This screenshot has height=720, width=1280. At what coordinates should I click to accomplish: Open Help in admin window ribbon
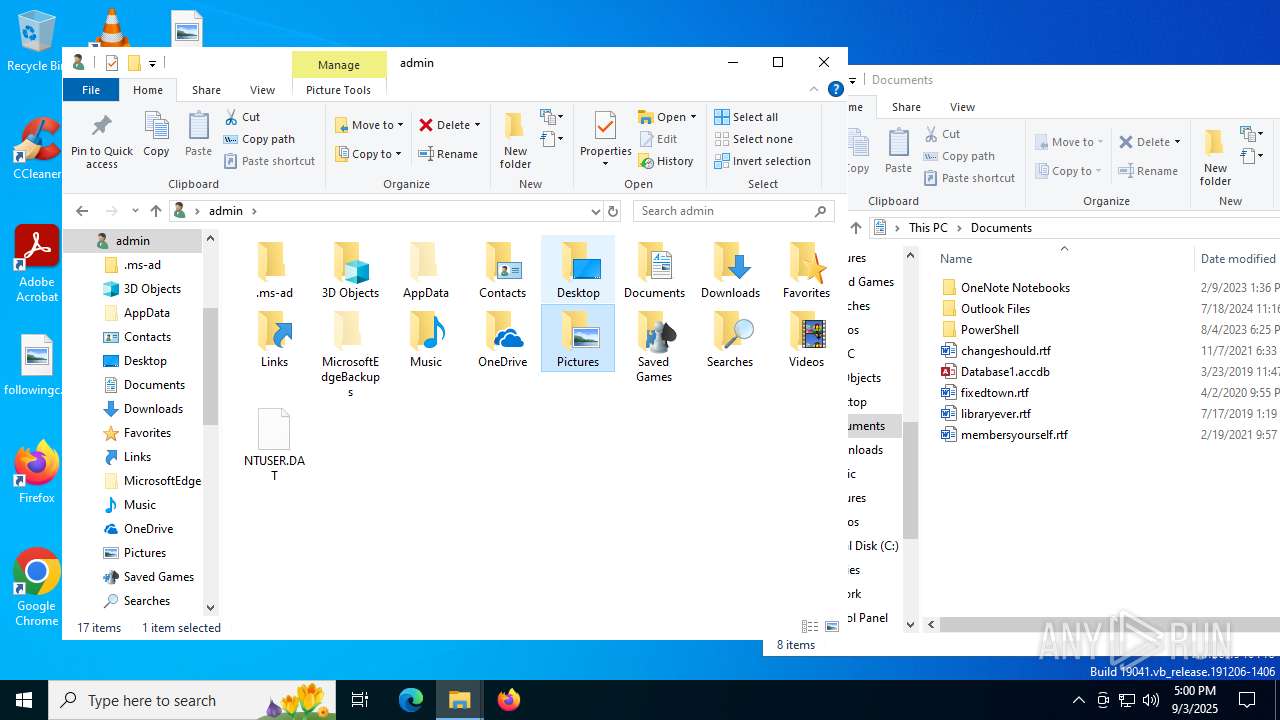836,89
